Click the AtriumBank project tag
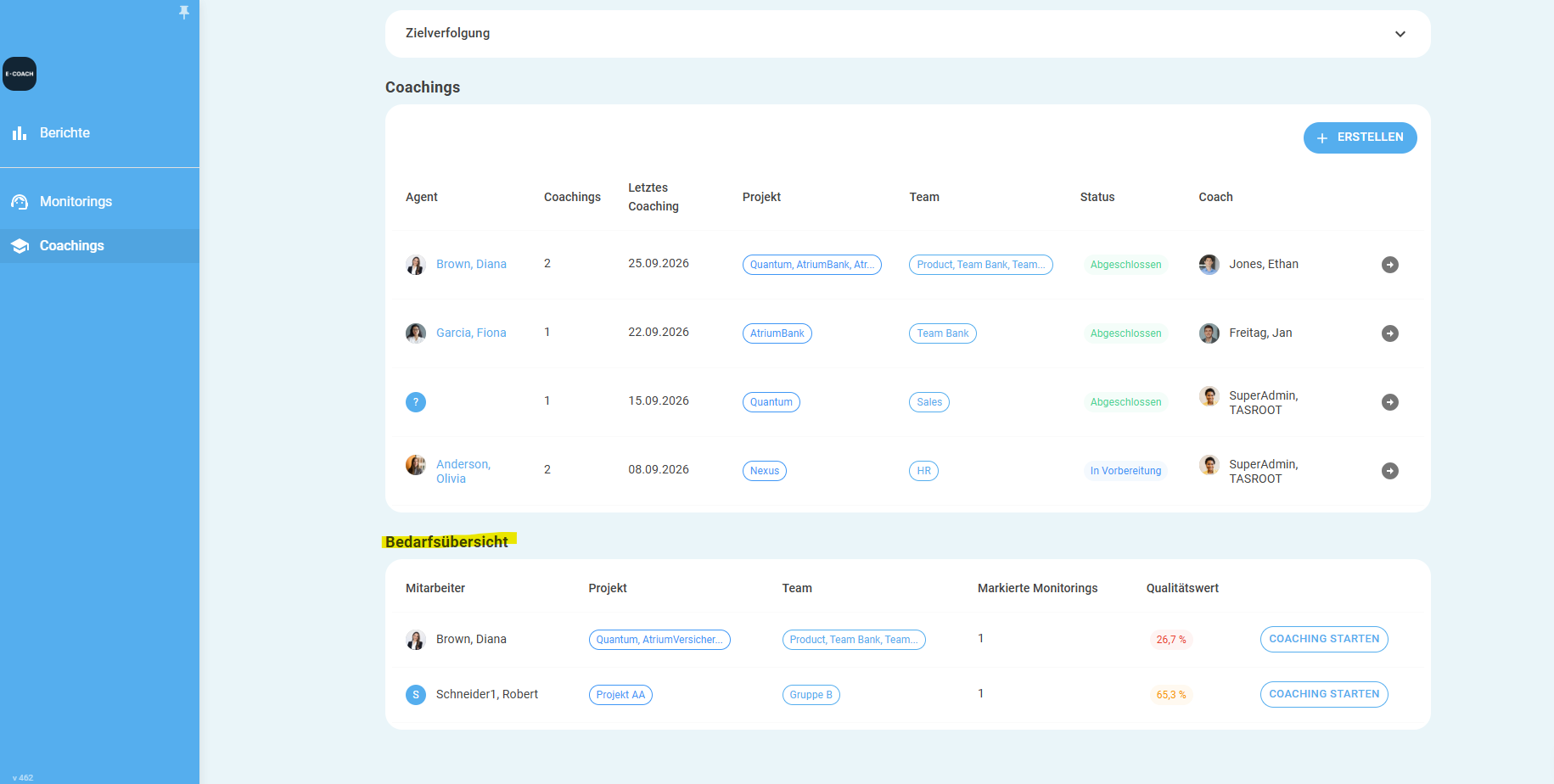The width and height of the screenshot is (1554, 784). [x=777, y=333]
